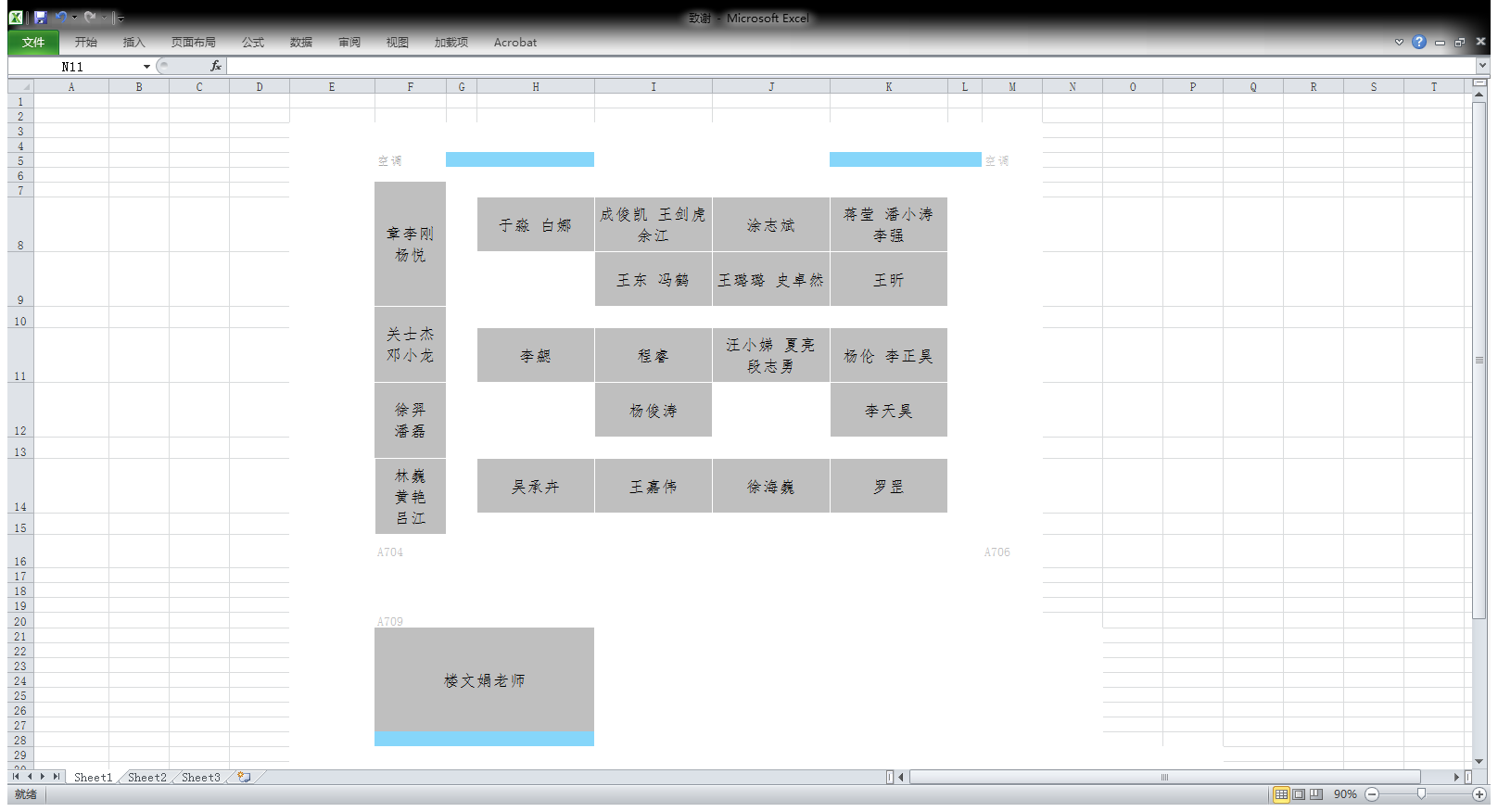Image resolution: width=1498 pixels, height=812 pixels.
Task: Click the zoom out minus icon
Action: pos(1372,794)
